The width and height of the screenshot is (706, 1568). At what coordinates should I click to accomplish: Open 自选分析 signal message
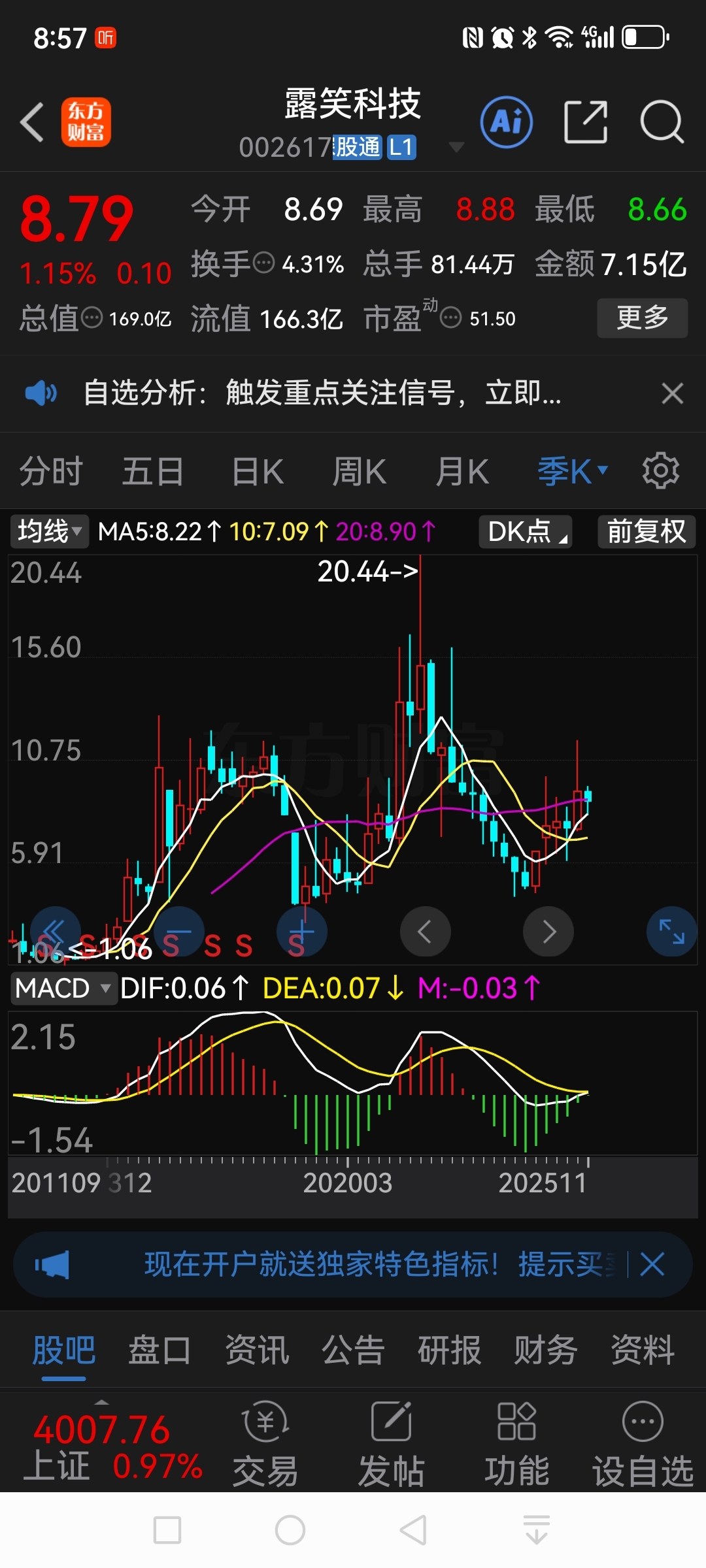click(x=322, y=393)
